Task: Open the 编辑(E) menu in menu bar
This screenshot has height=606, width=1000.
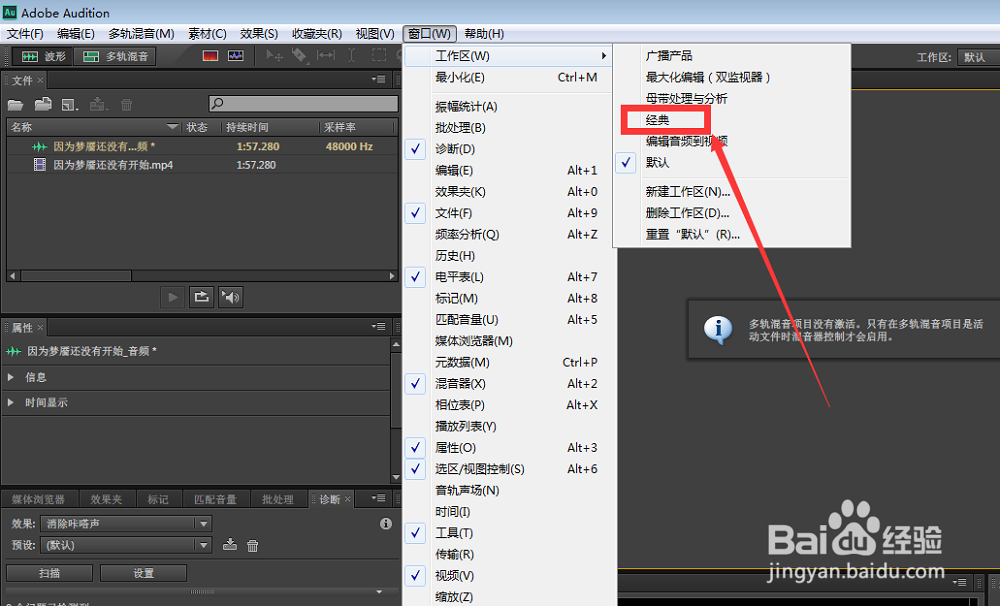Action: (75, 34)
